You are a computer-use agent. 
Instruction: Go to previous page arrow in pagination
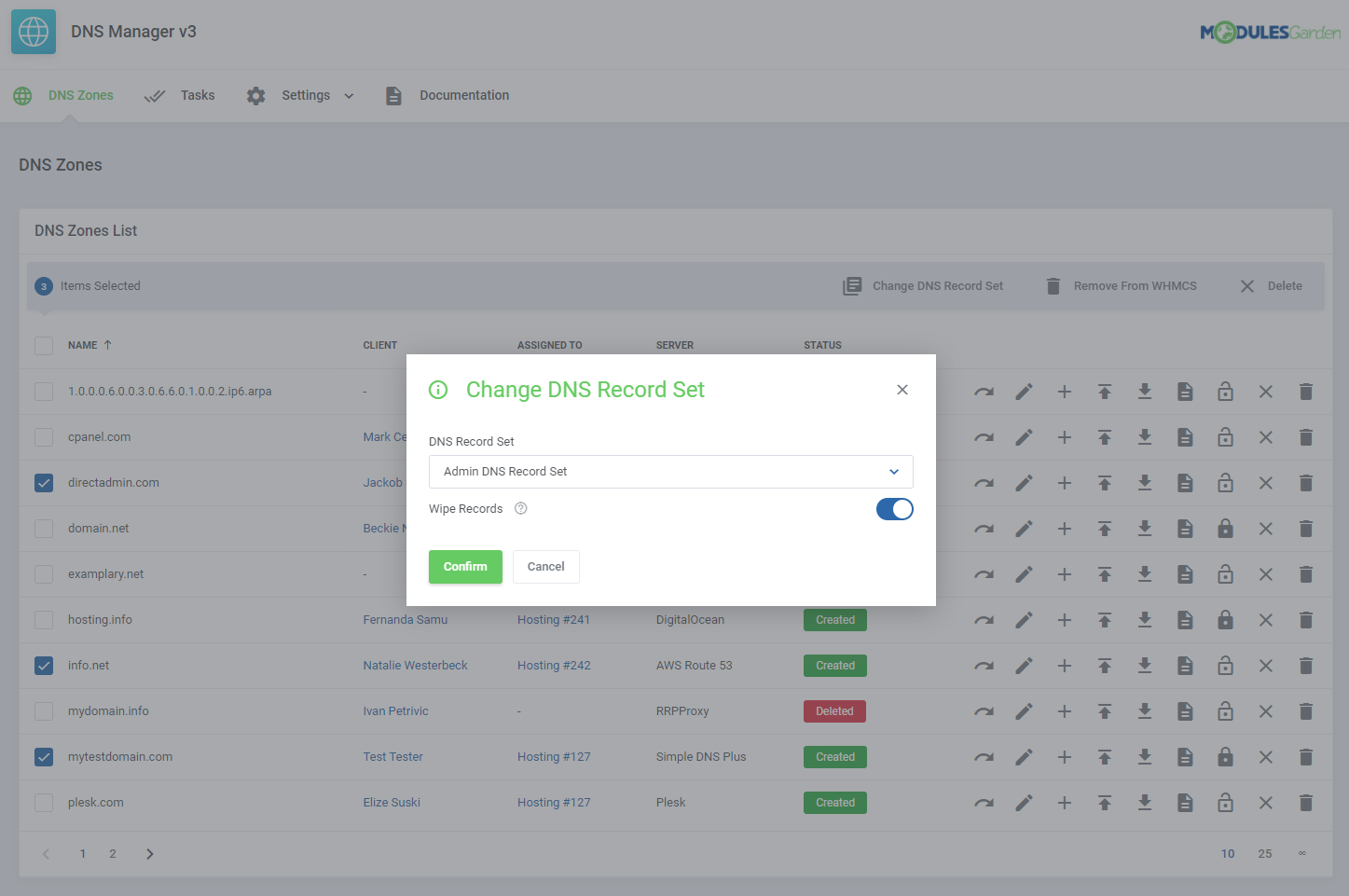click(x=46, y=854)
